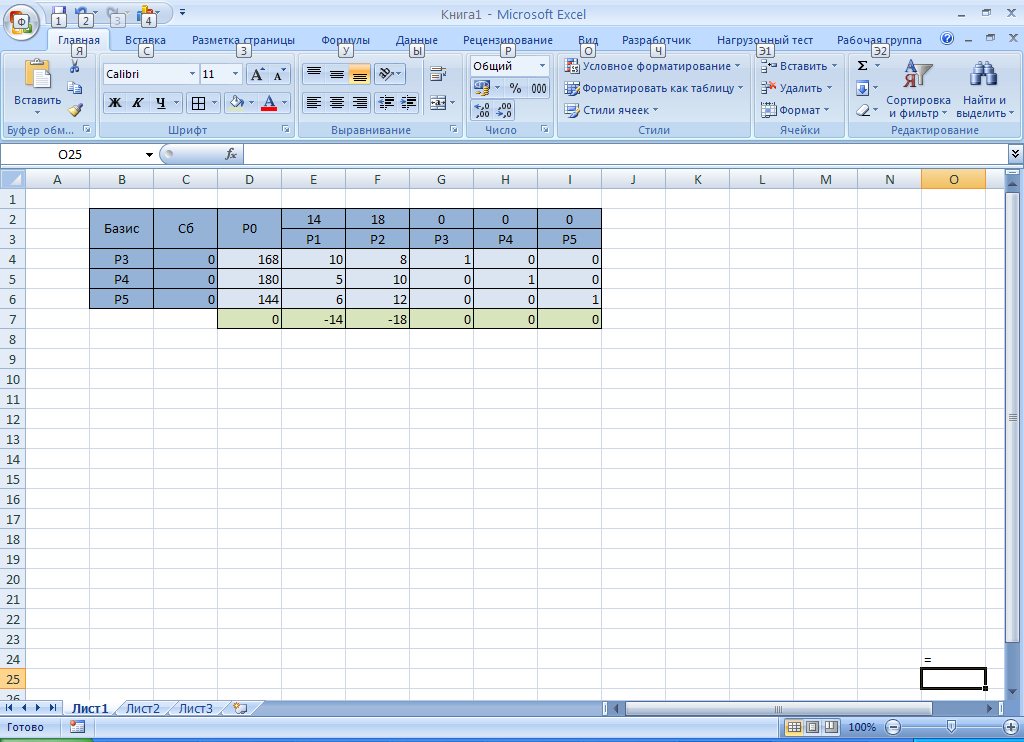Viewport: 1024px width, 742px height.
Task: Click zoom in plus button
Action: (x=1010, y=727)
